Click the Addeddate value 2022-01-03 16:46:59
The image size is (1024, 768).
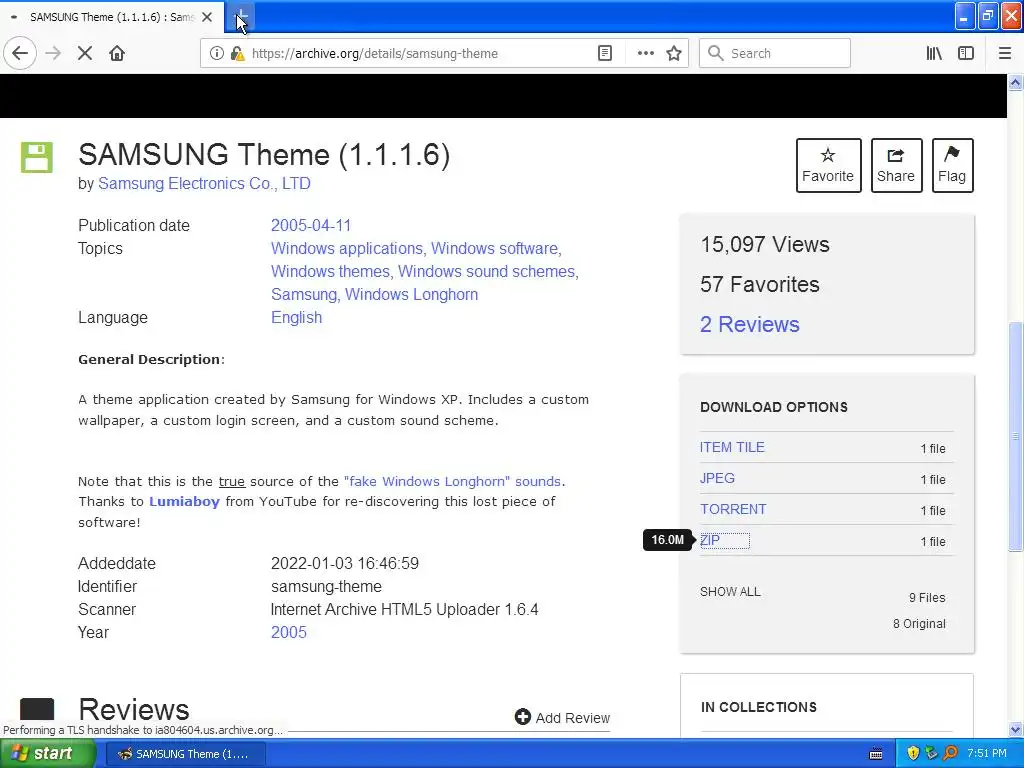345,563
